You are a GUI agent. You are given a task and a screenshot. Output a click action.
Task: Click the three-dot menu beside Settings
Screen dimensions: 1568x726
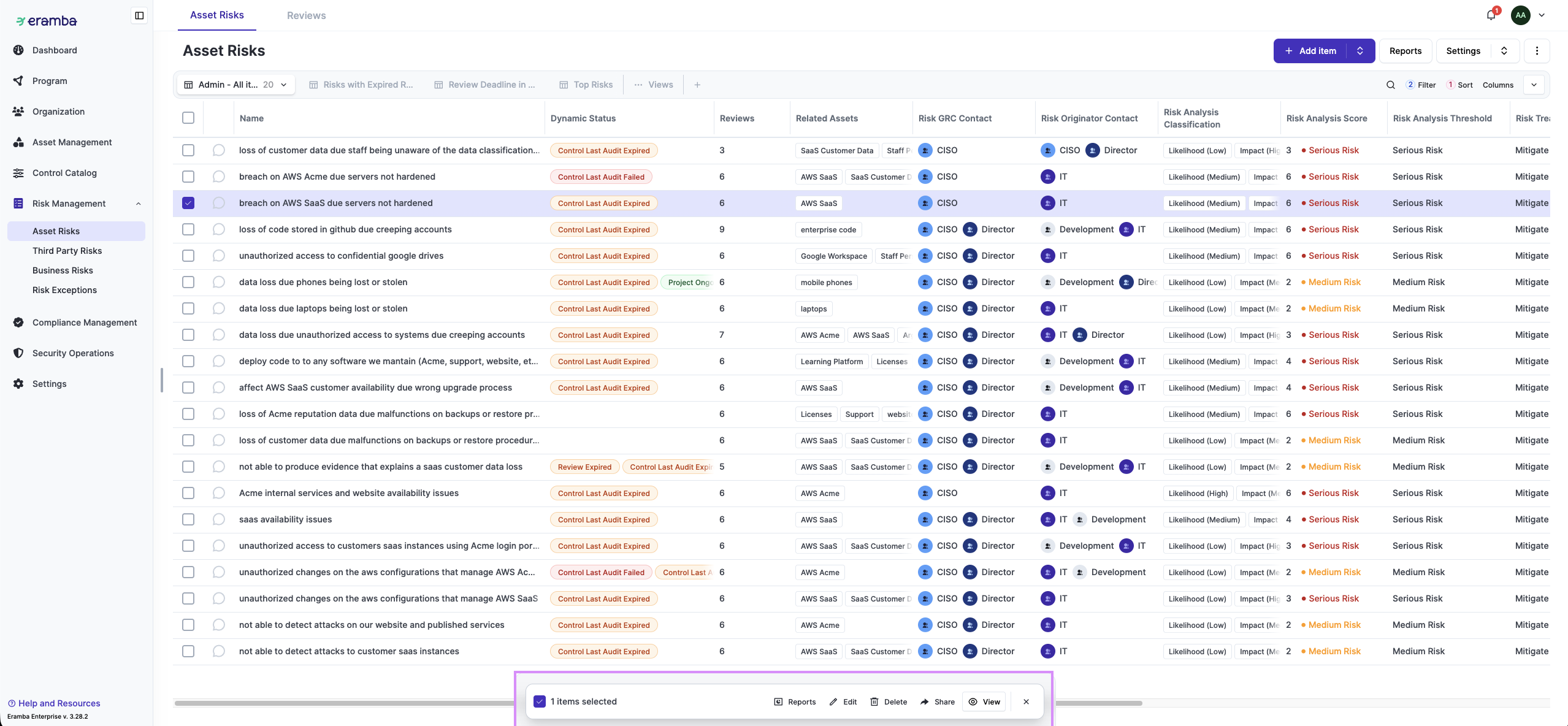1537,51
